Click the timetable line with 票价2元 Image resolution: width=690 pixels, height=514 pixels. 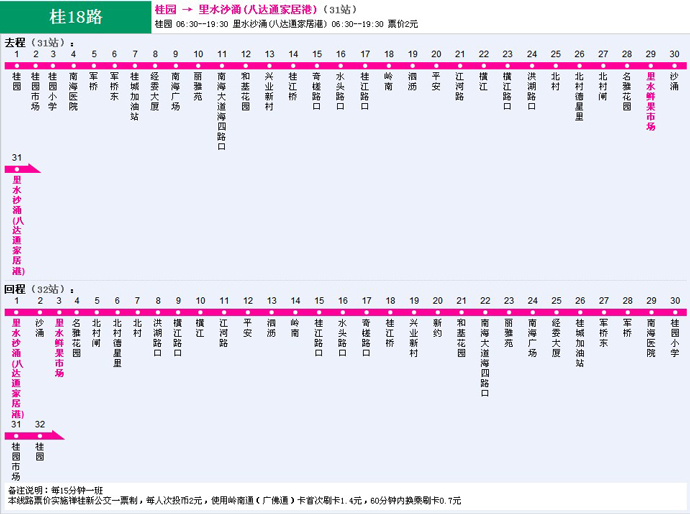[286, 24]
